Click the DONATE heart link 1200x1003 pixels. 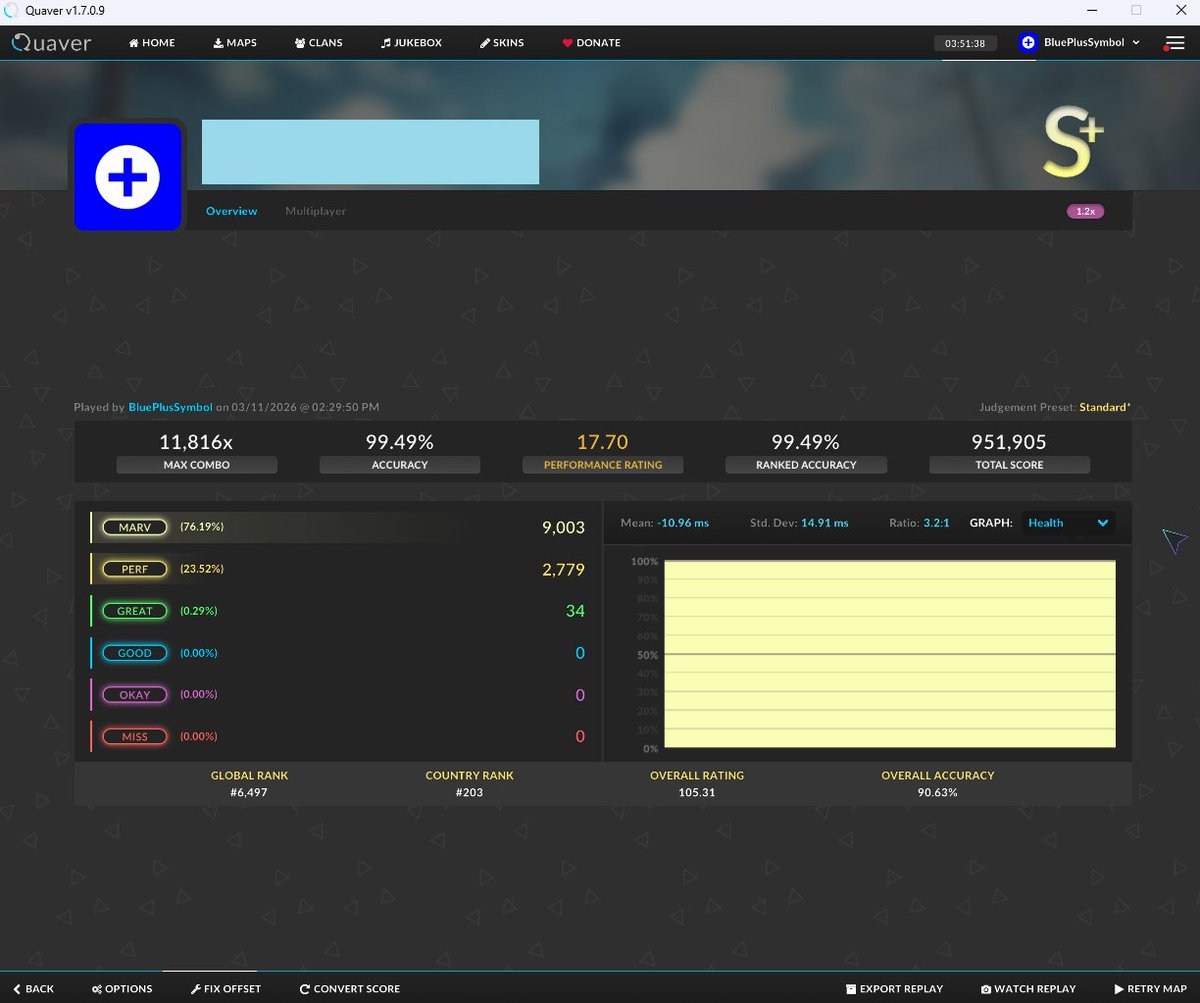click(591, 43)
